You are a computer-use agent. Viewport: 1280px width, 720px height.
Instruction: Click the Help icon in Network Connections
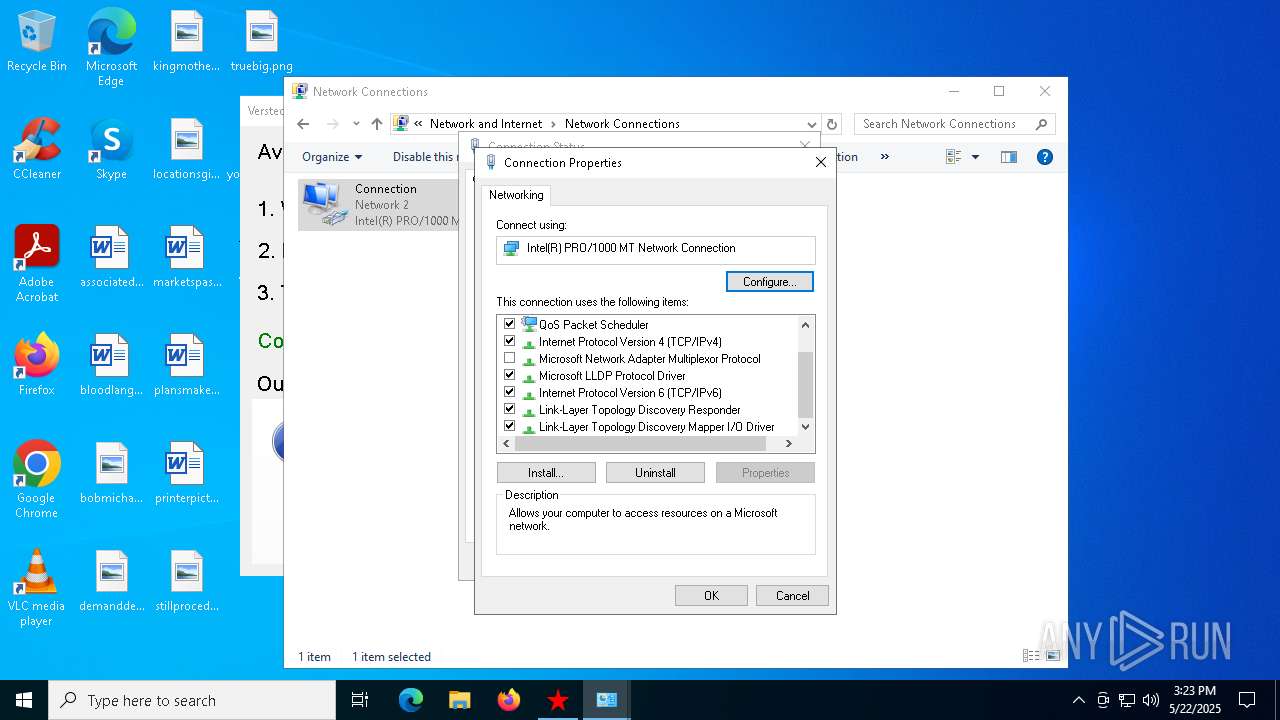click(x=1045, y=157)
